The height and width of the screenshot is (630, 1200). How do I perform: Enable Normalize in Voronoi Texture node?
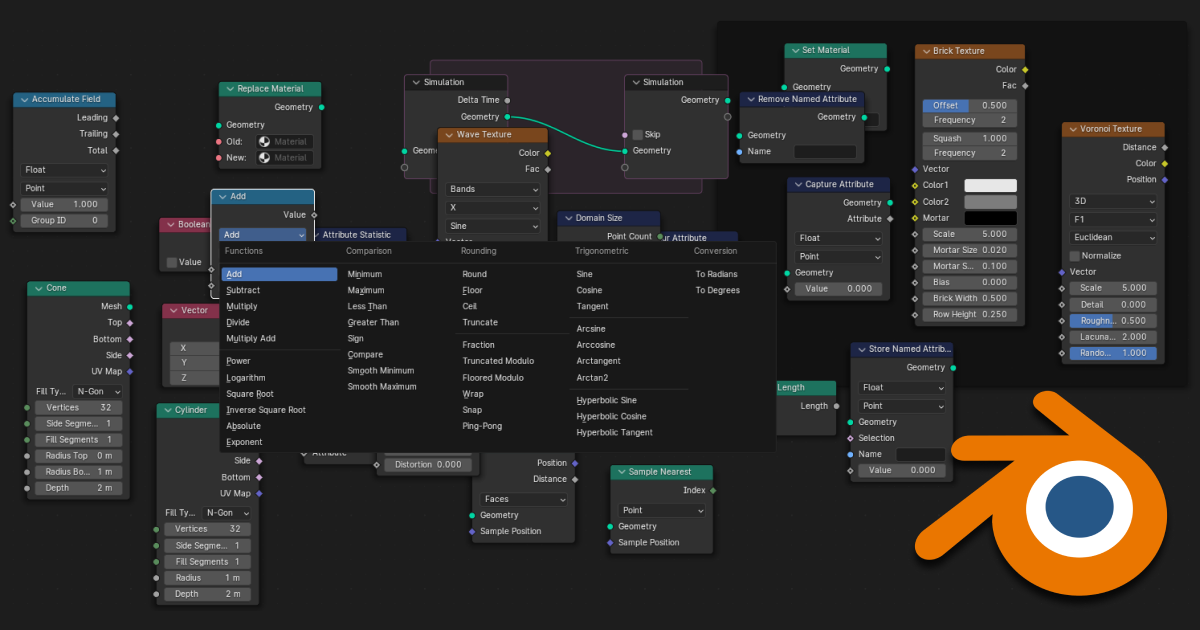pyautogui.click(x=1075, y=256)
